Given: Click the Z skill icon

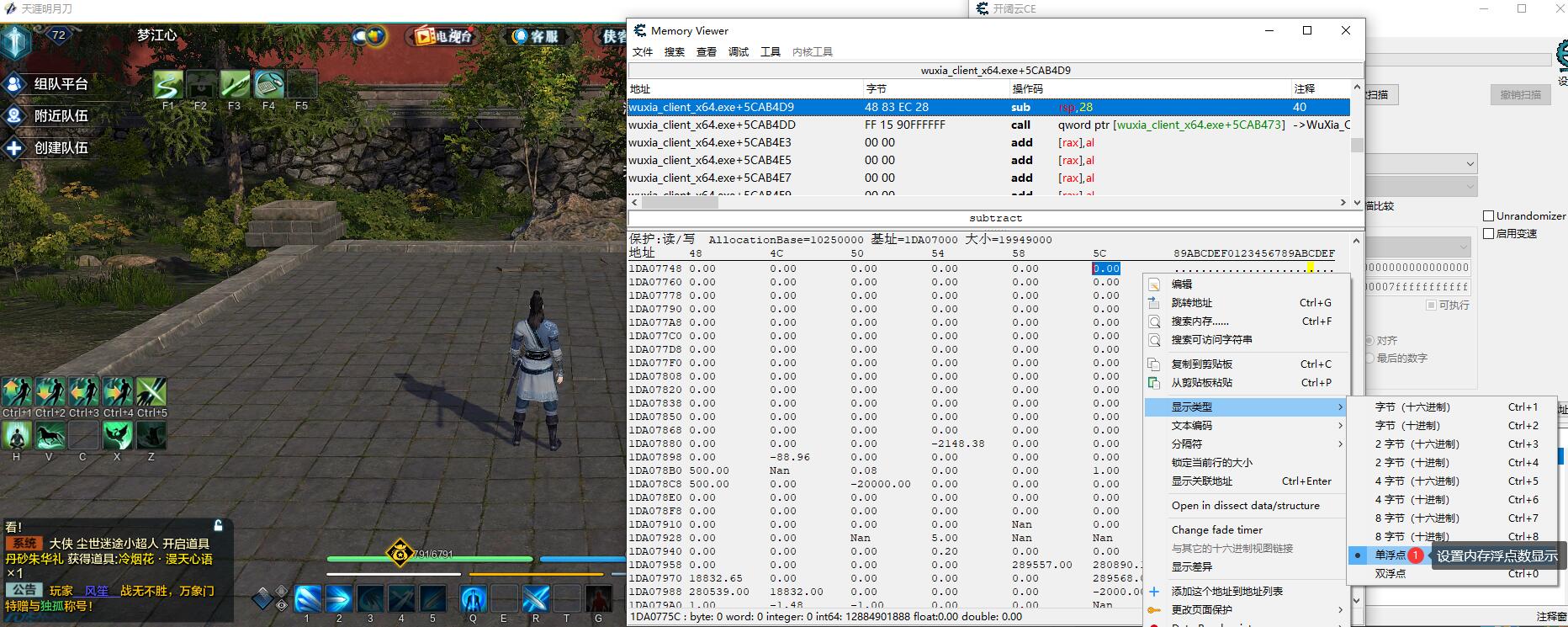Looking at the screenshot, I should (x=151, y=436).
